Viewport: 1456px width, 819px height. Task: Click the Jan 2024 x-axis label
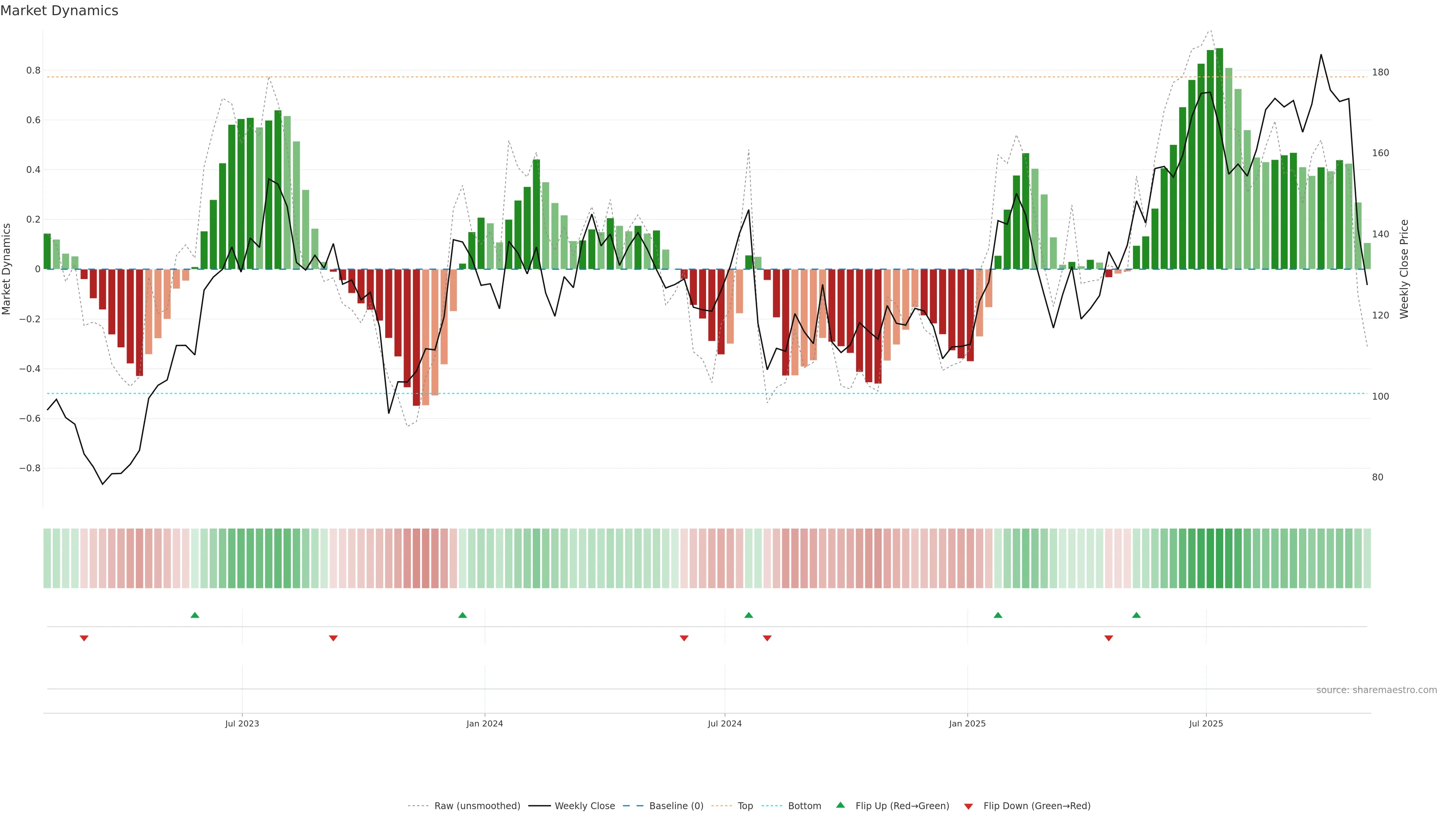point(485,723)
